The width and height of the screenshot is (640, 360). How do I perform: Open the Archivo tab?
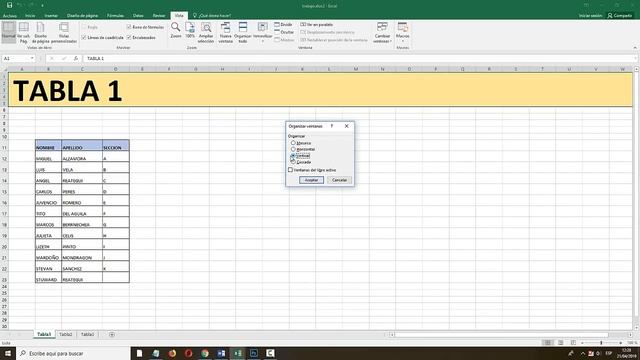click(x=9, y=16)
